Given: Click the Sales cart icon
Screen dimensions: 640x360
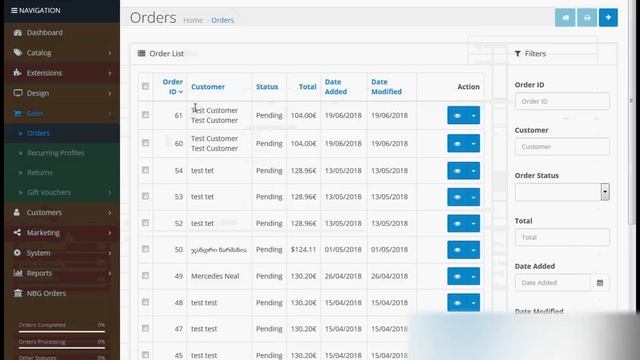Looking at the screenshot, I should [x=18, y=113].
